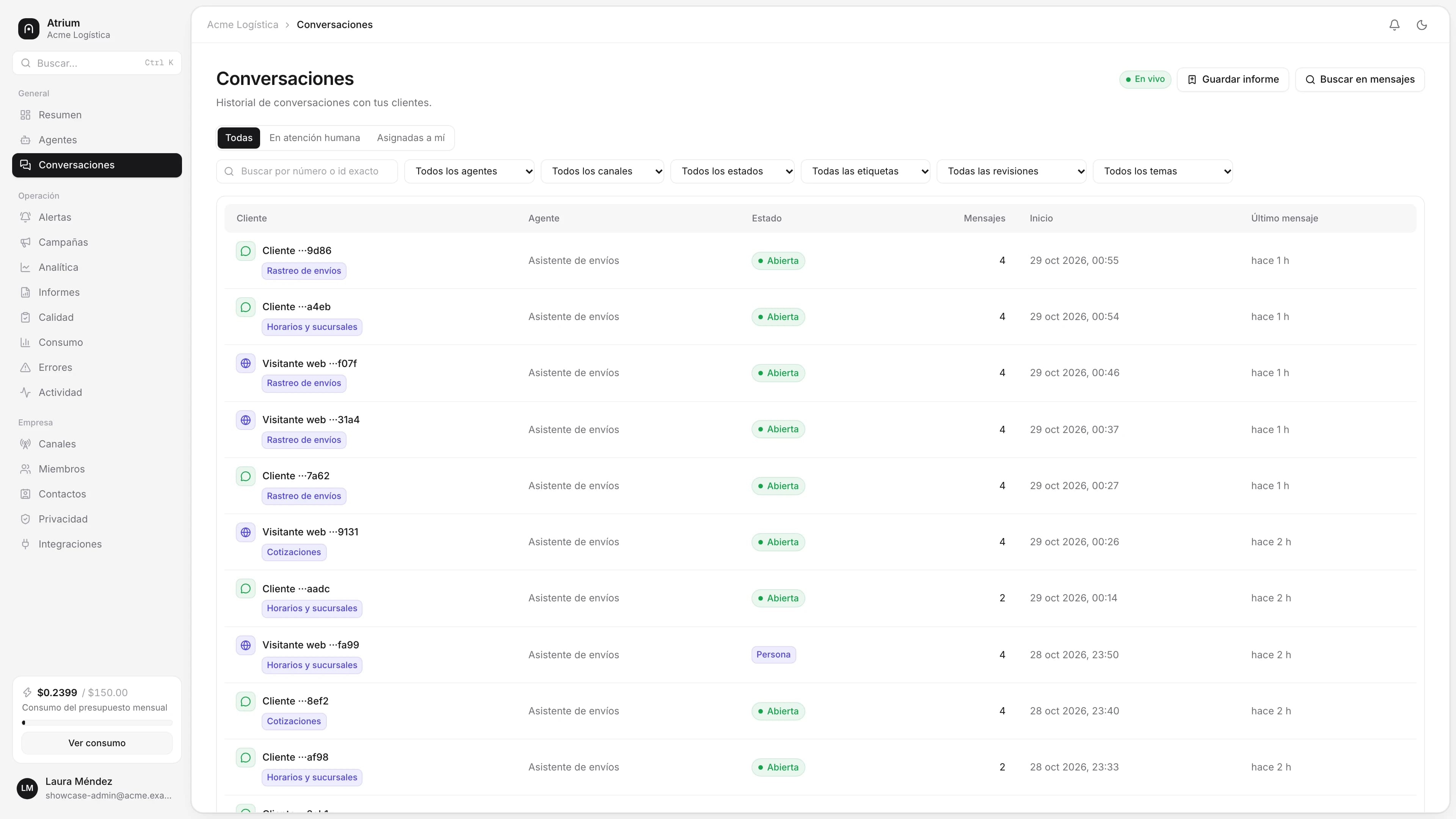This screenshot has width=1456, height=819.
Task: Open Resumen in the sidebar
Action: pyautogui.click(x=97, y=115)
